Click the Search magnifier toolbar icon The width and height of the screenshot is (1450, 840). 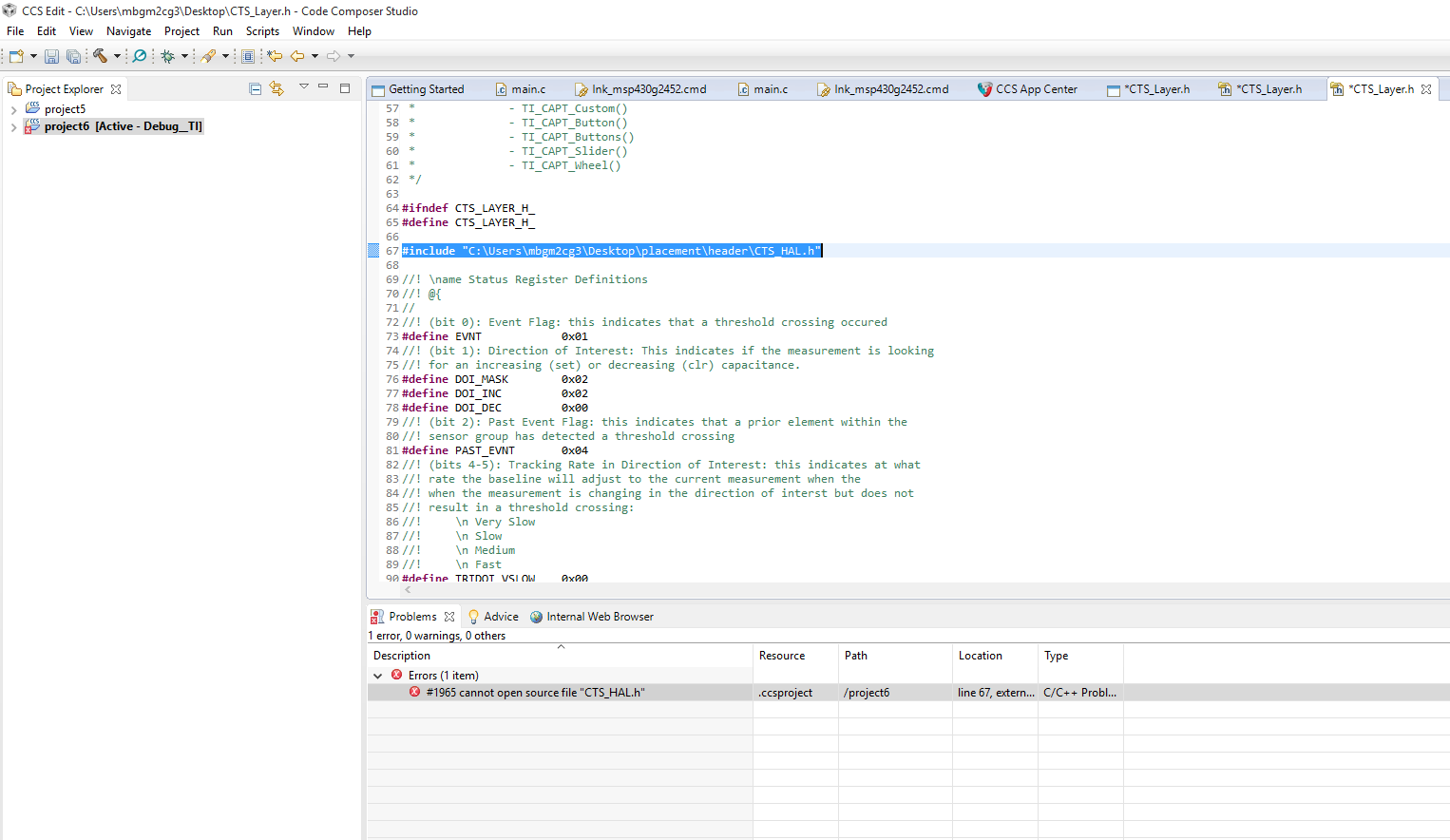click(x=140, y=56)
